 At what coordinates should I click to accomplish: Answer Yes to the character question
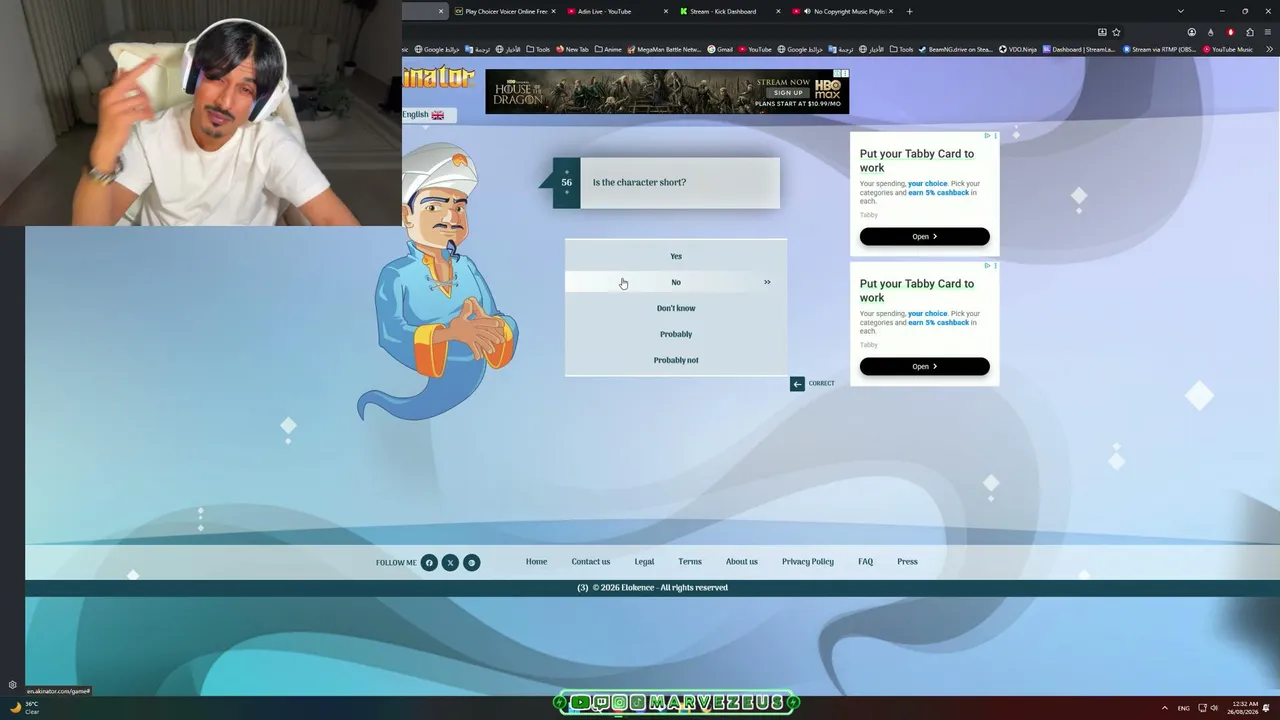[x=676, y=256]
